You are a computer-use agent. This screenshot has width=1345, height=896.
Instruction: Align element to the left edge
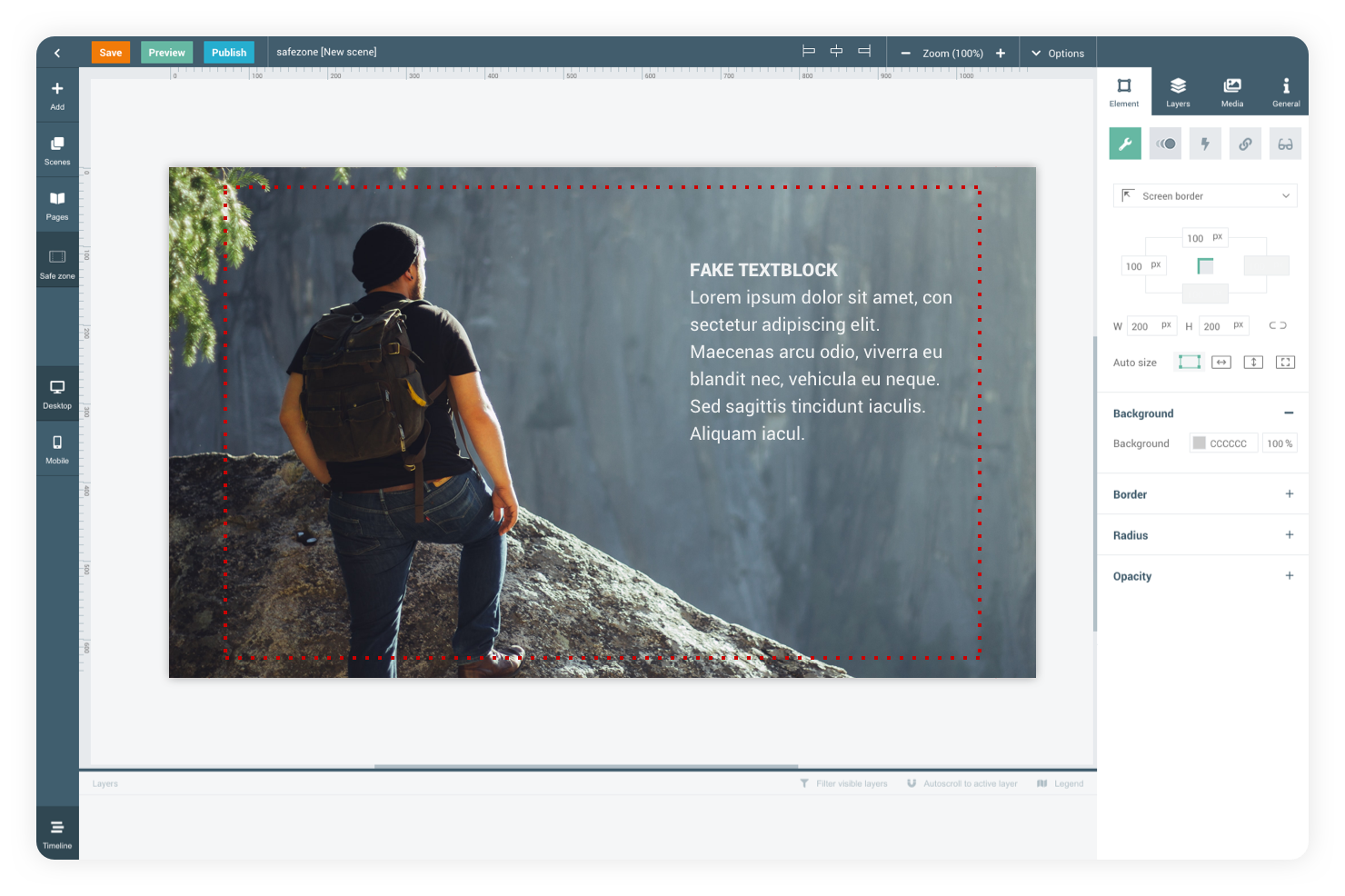[808, 52]
